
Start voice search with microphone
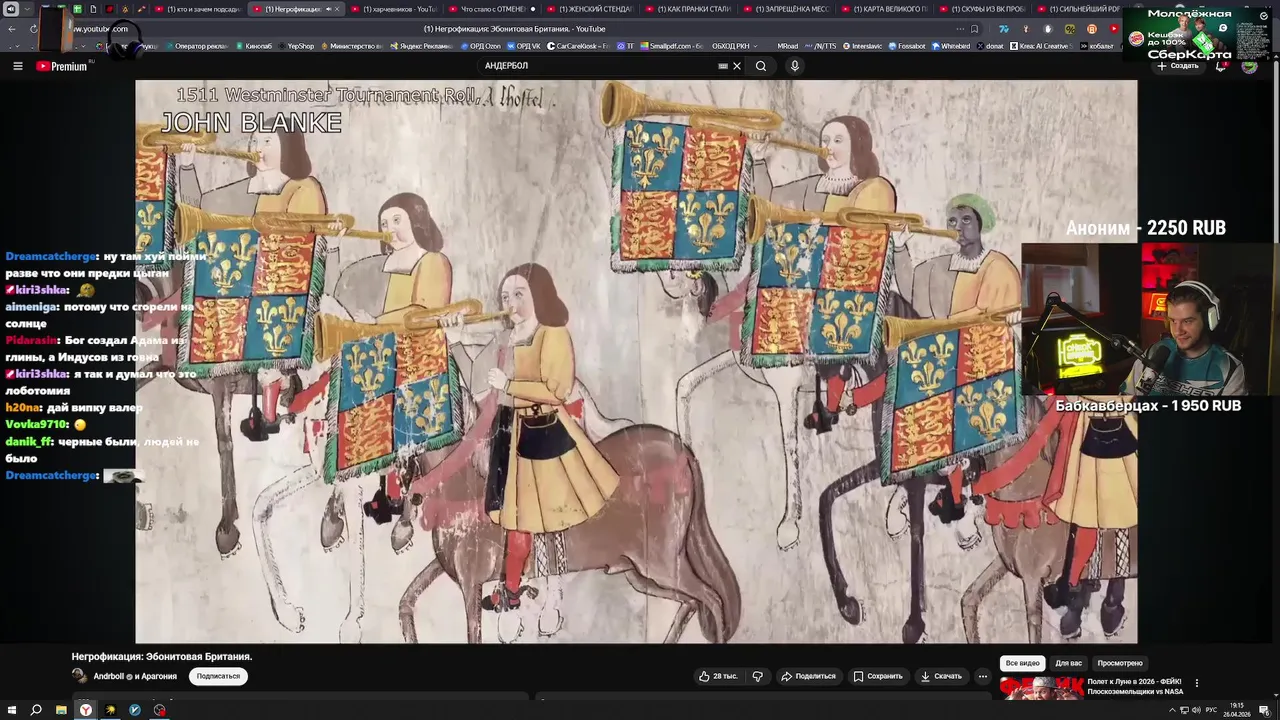click(x=795, y=66)
